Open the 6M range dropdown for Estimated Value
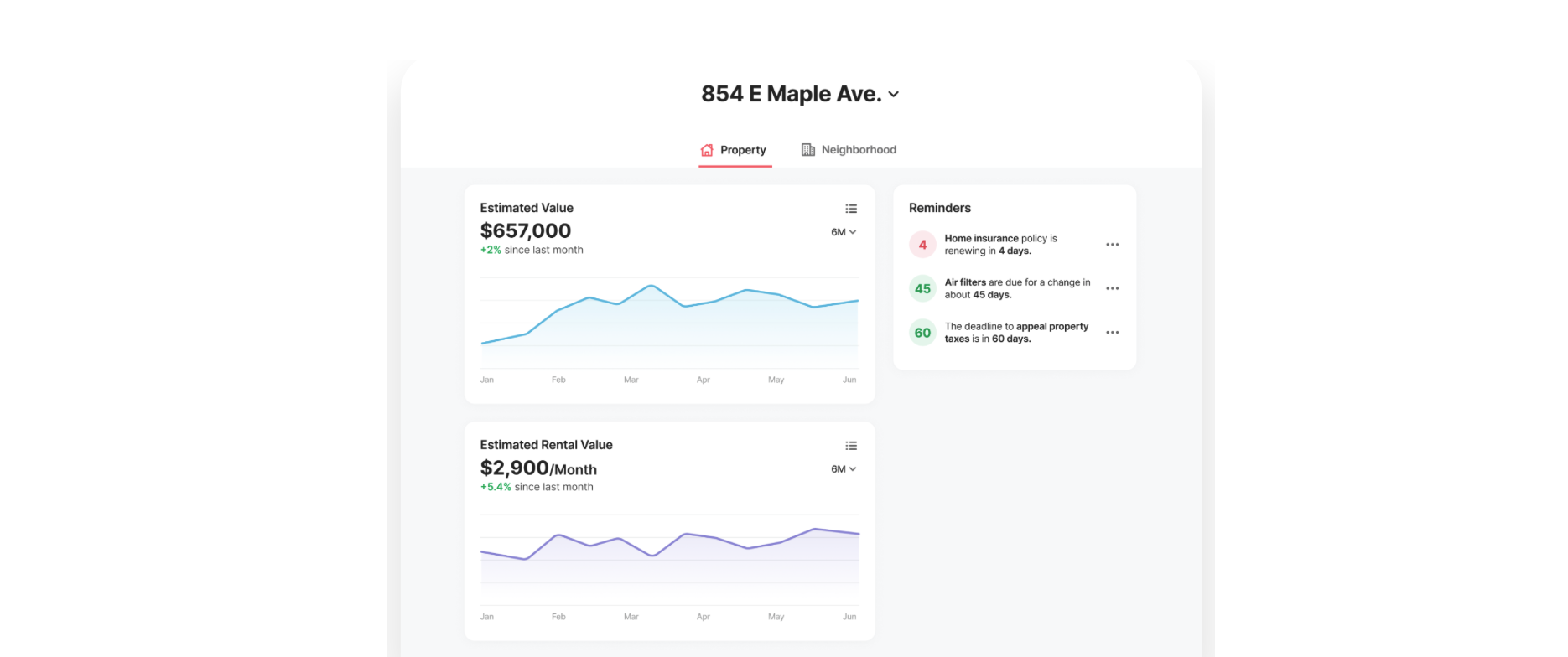 pos(844,232)
